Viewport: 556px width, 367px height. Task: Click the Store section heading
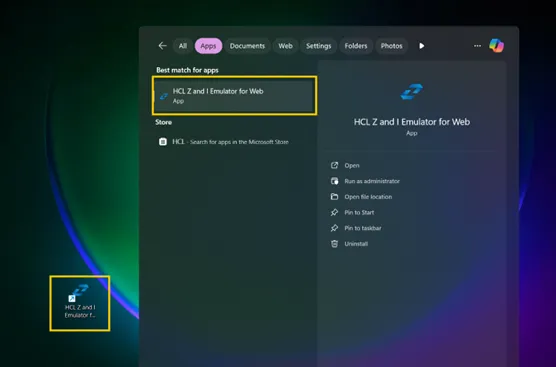[x=163, y=122]
